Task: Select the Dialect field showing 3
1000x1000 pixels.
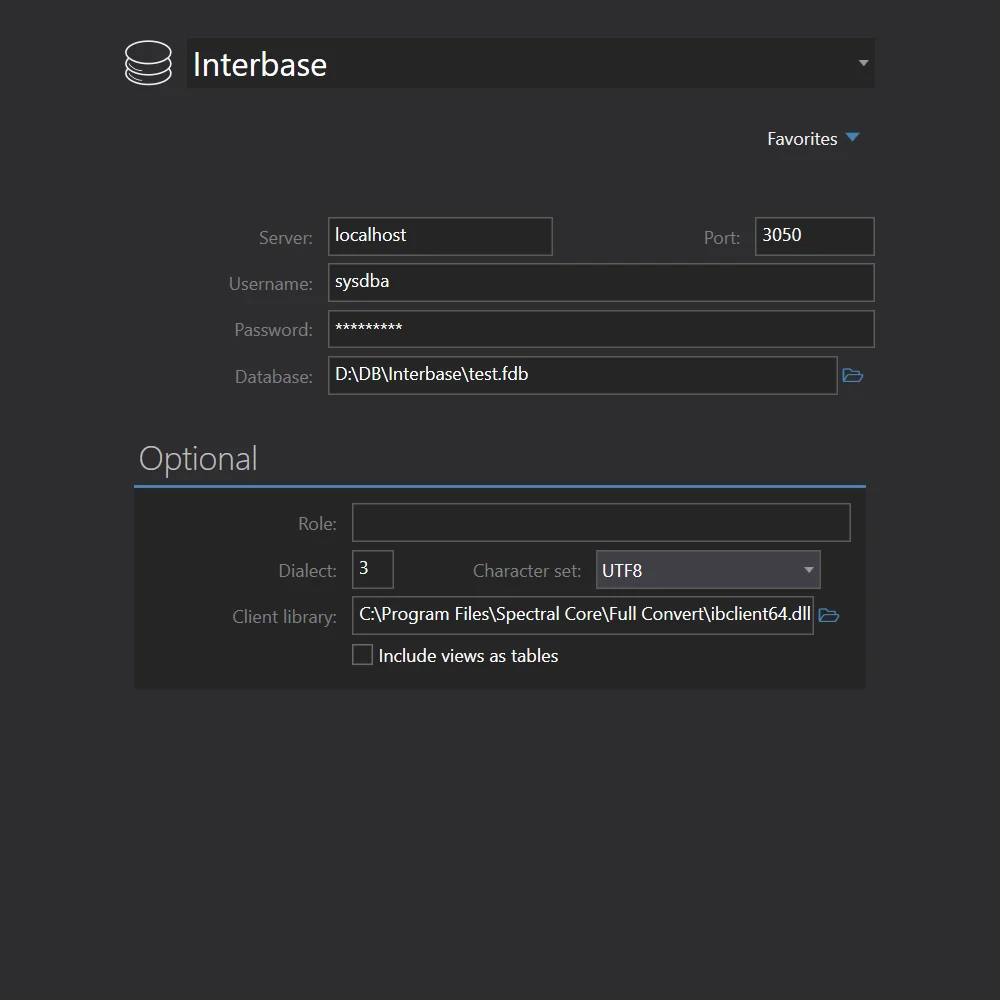Action: click(371, 569)
